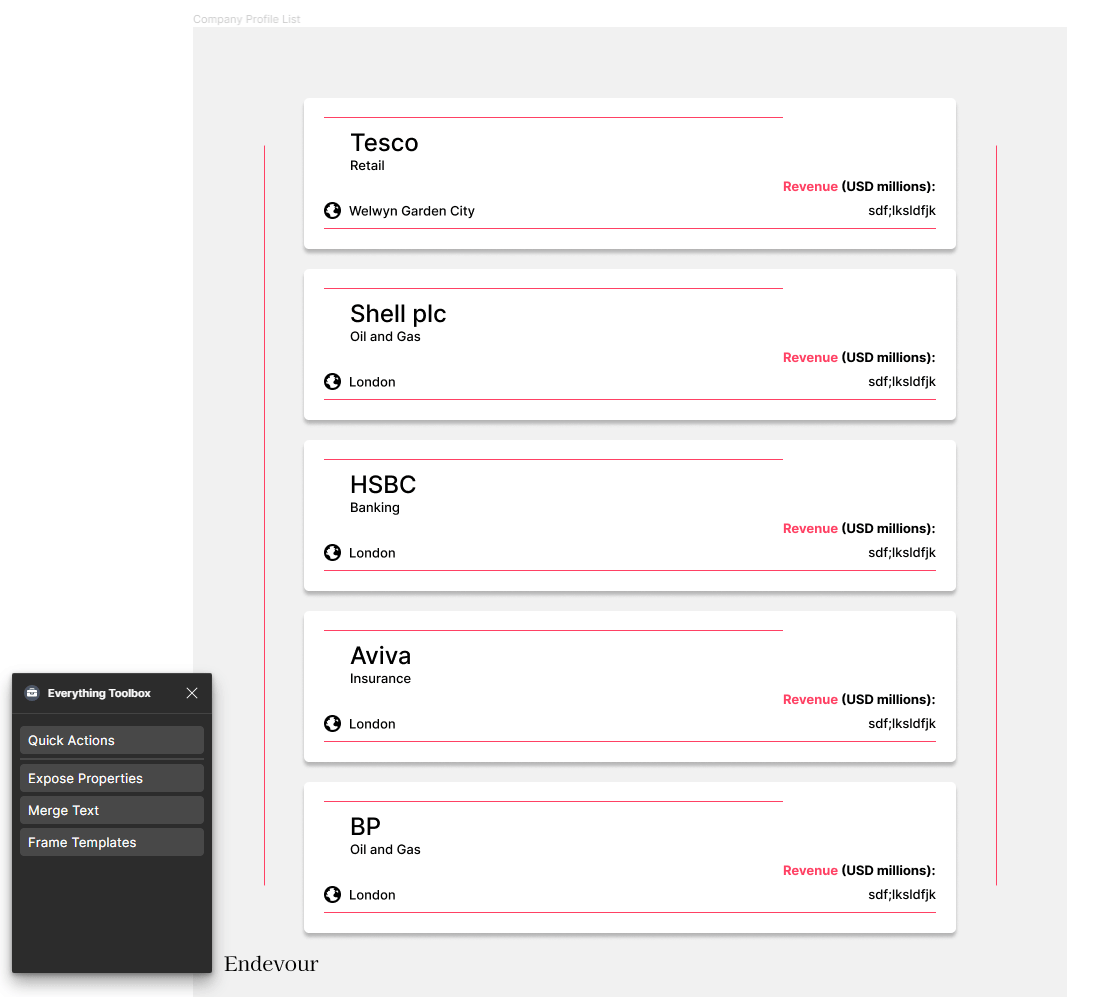Select the Banking industry label
1109x997 pixels.
point(375,508)
